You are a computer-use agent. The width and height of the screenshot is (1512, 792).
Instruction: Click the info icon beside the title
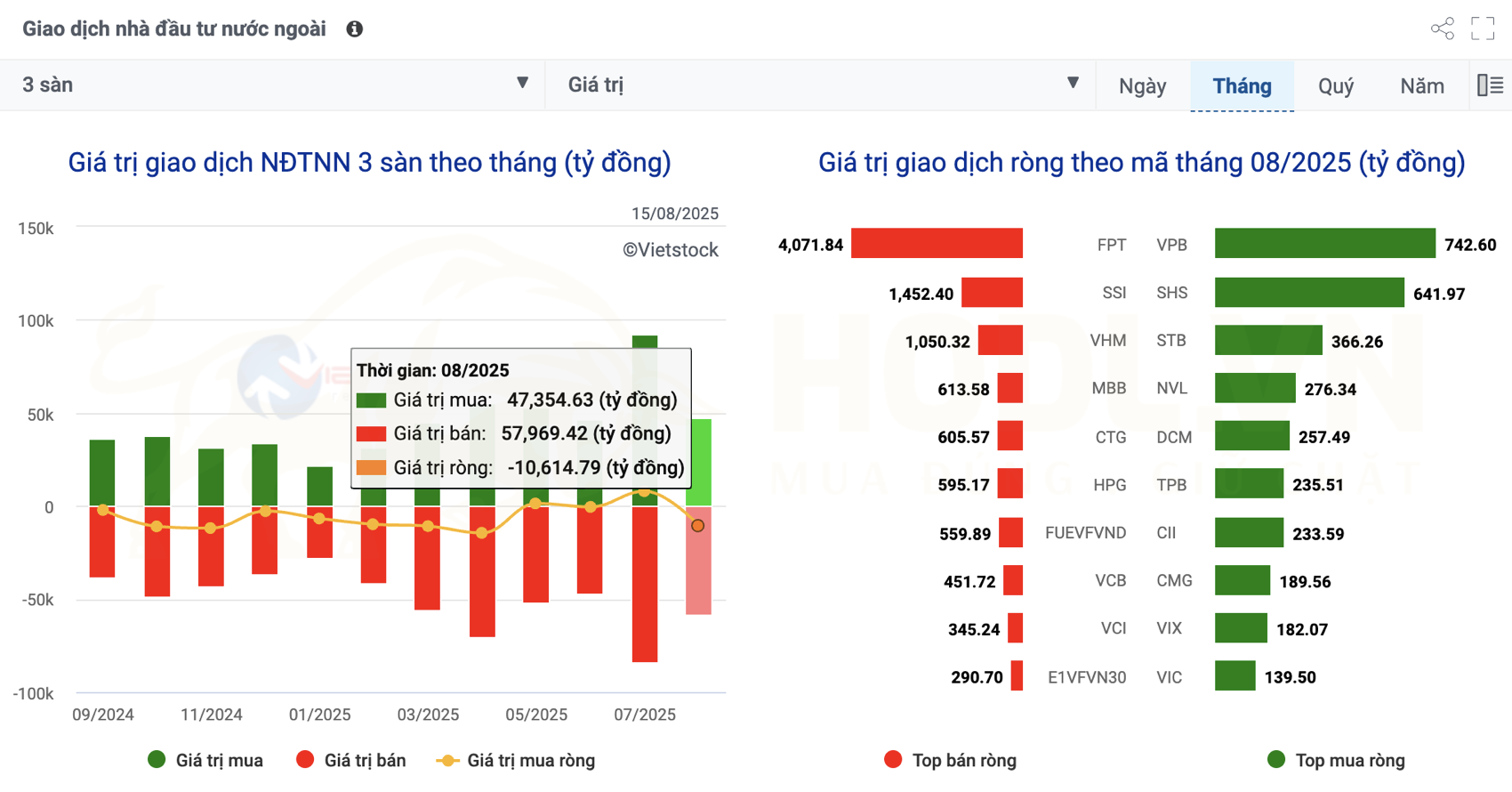[x=354, y=29]
